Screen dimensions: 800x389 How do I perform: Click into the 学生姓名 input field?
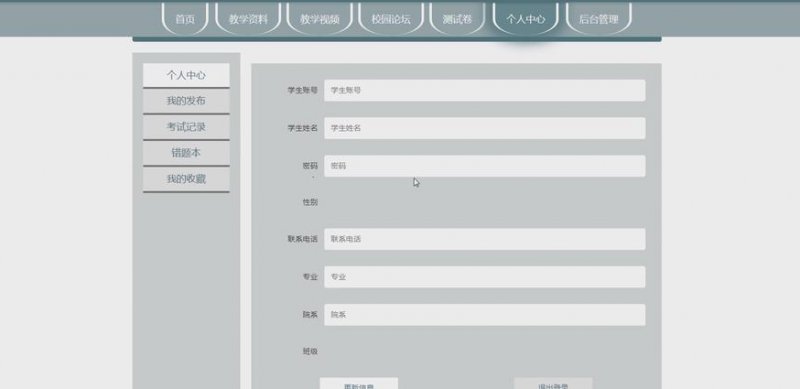485,128
